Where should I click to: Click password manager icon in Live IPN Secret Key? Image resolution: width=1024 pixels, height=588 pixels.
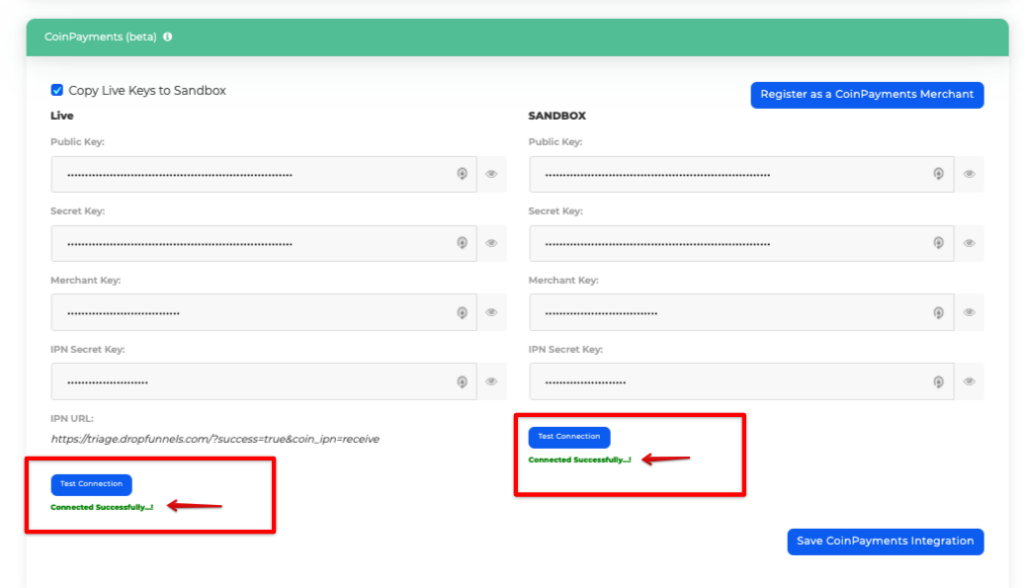461,381
